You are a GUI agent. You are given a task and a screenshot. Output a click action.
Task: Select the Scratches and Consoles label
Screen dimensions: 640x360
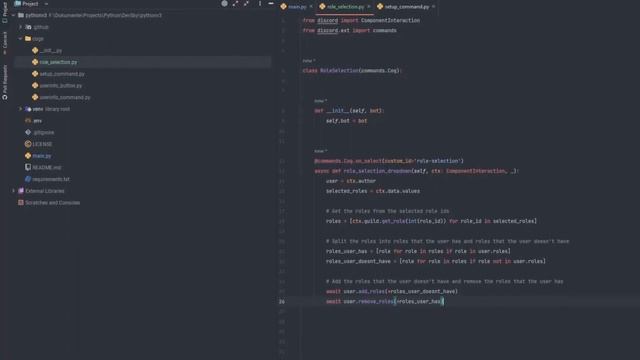click(x=52, y=203)
